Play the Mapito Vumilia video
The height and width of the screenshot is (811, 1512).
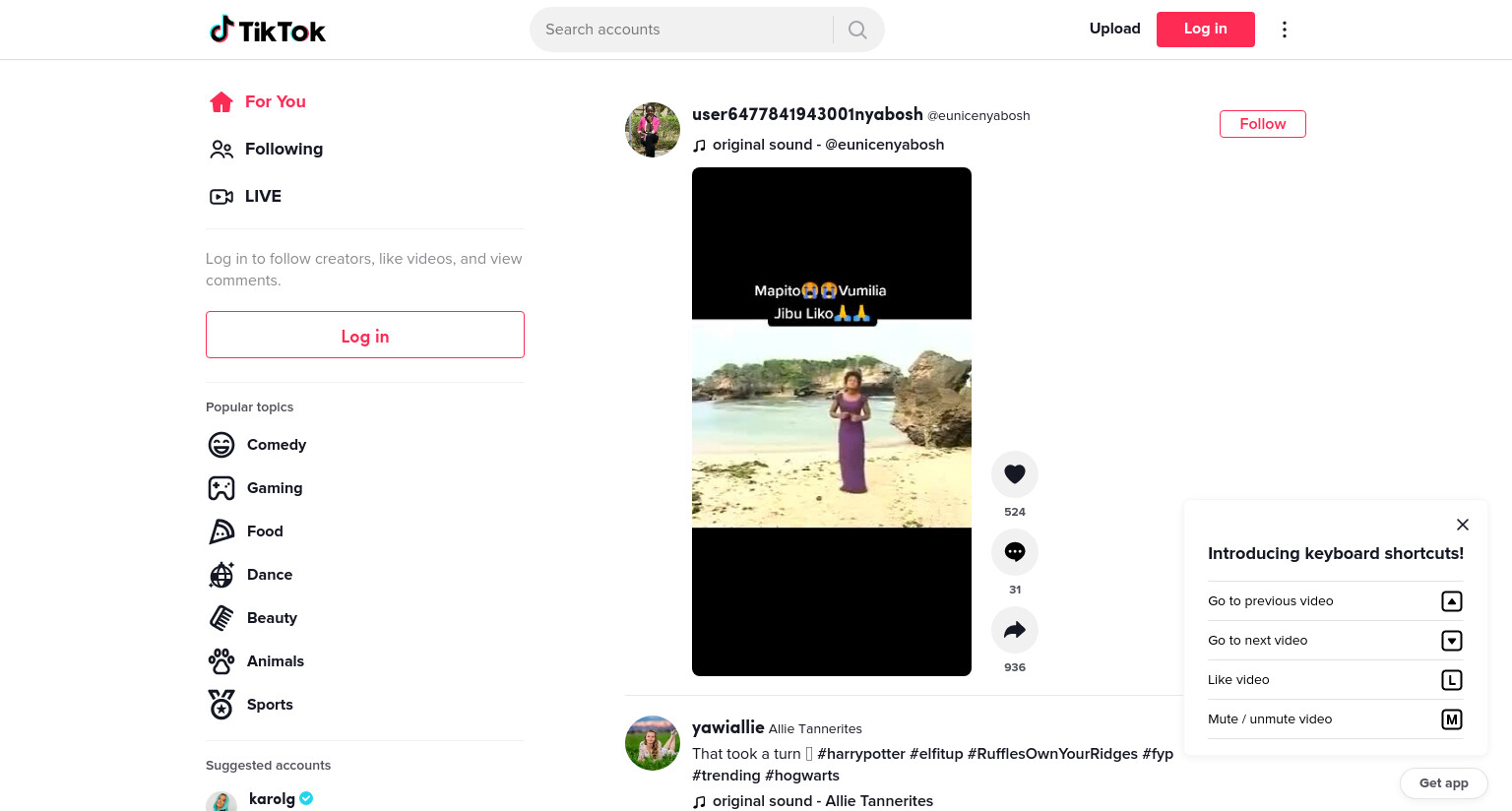coord(832,421)
